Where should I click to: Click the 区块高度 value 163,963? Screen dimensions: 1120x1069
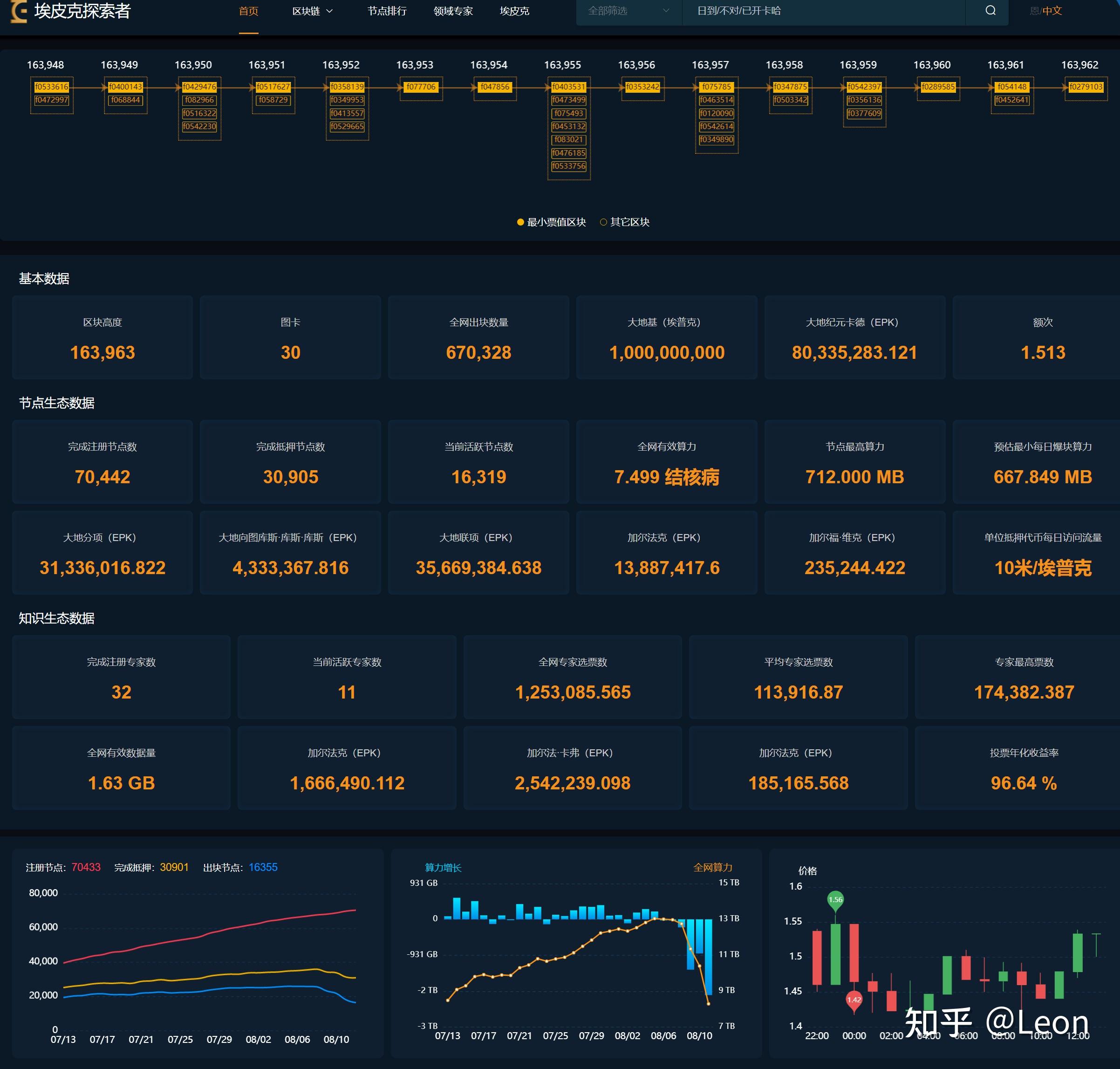pyautogui.click(x=102, y=353)
